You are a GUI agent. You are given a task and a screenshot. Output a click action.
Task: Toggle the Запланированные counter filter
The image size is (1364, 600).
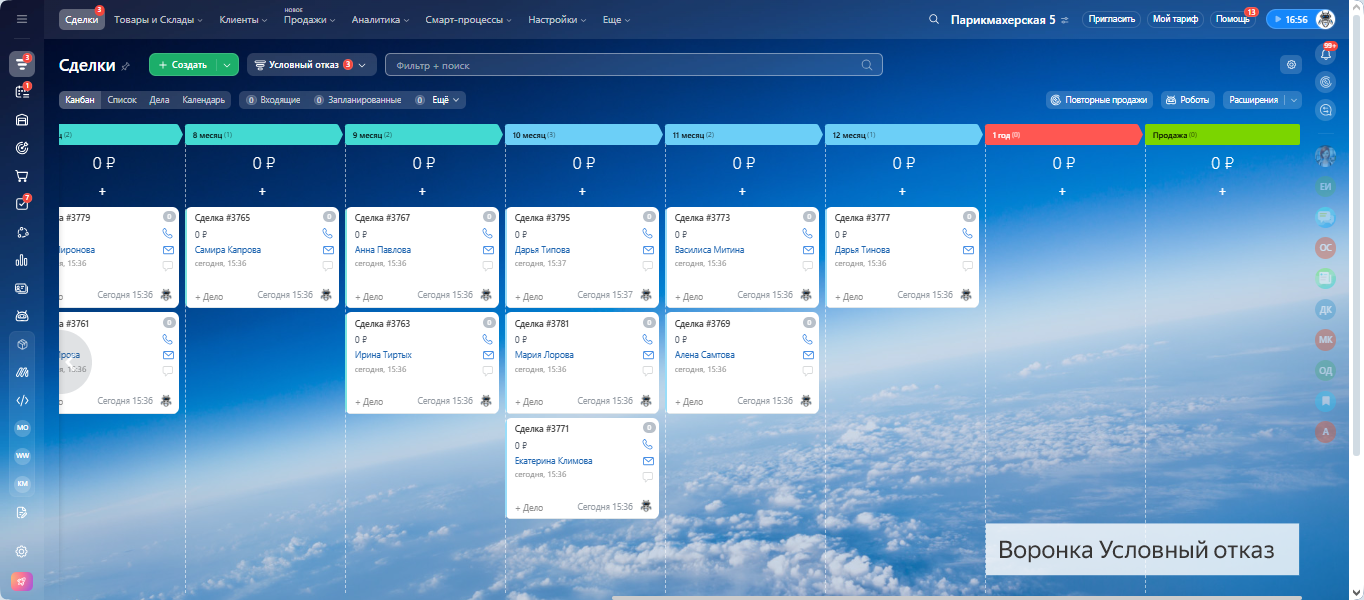357,100
